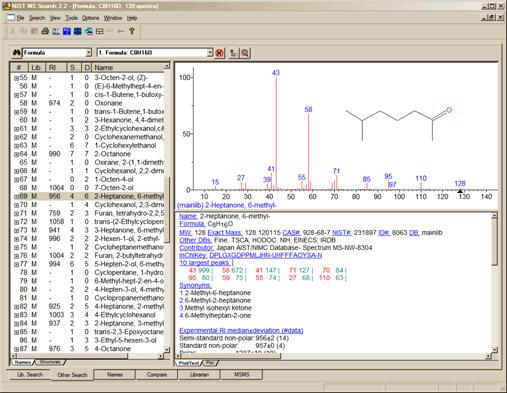Click the first blue window-layout toolbar icon
Screen dimensions: 507x393
[x=67, y=31]
